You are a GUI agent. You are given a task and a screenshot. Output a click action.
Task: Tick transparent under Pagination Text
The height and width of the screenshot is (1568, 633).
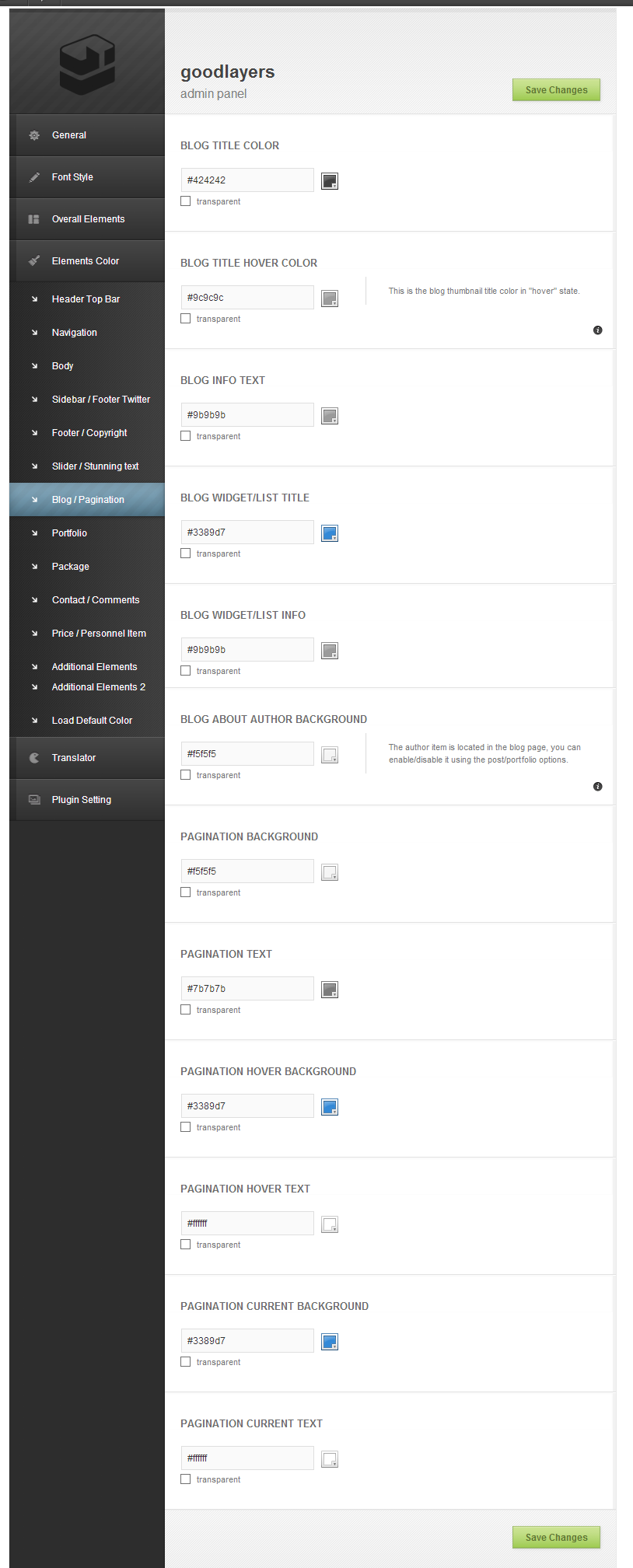click(185, 1010)
